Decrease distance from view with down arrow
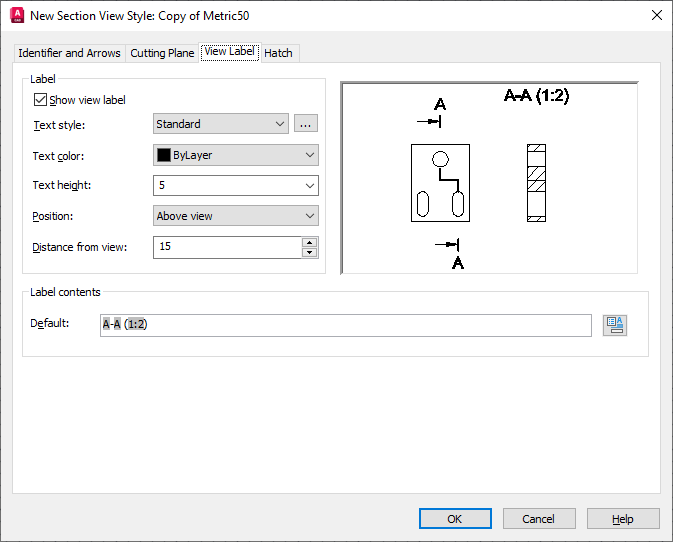 [x=309, y=252]
